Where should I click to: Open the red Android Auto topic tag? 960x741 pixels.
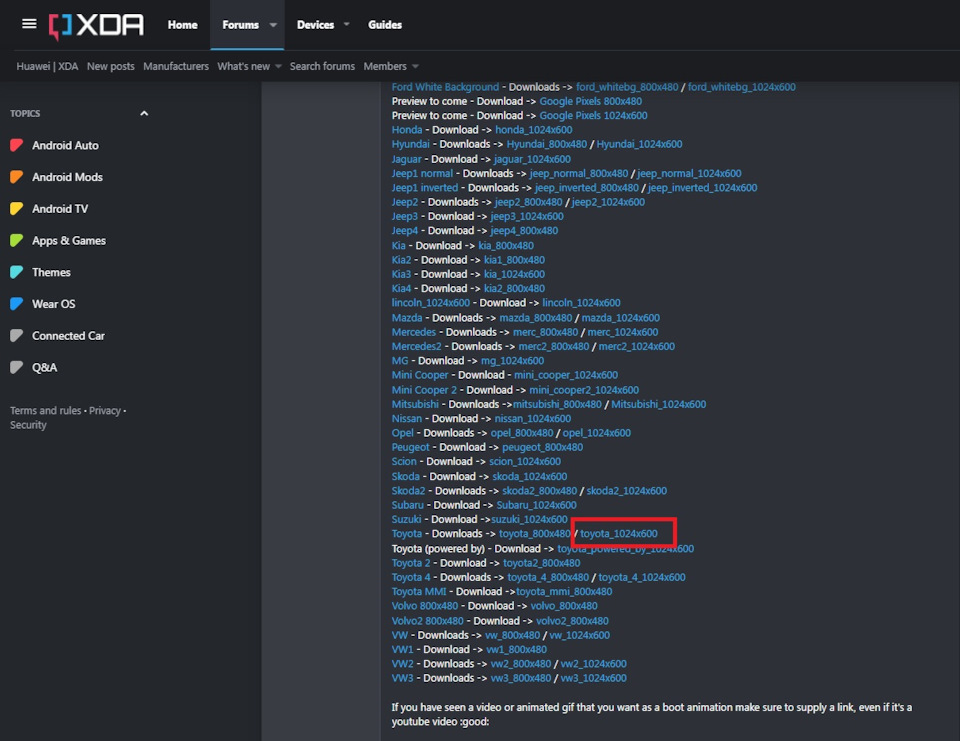[17, 145]
